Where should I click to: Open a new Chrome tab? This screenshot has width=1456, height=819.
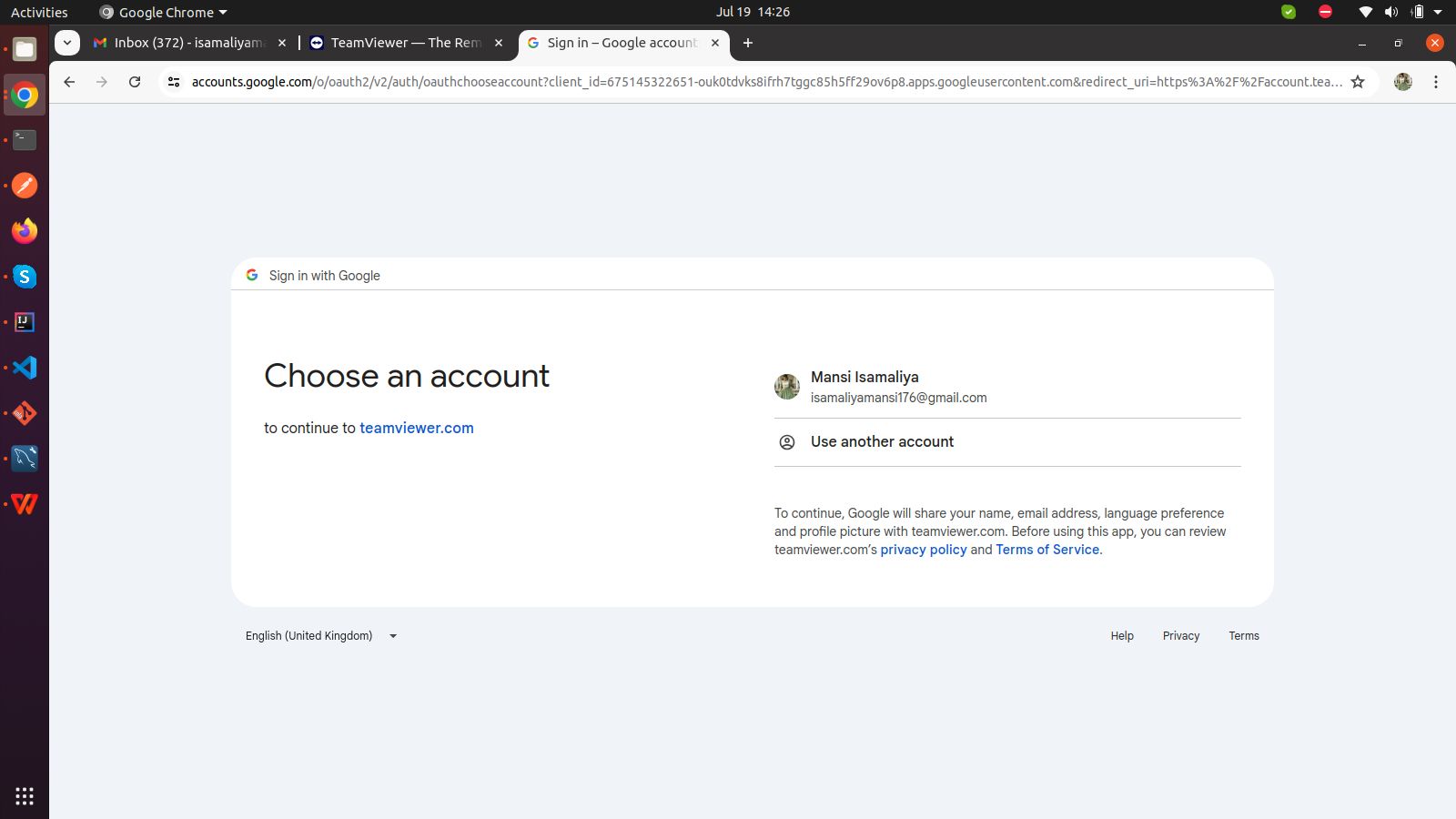coord(748,43)
